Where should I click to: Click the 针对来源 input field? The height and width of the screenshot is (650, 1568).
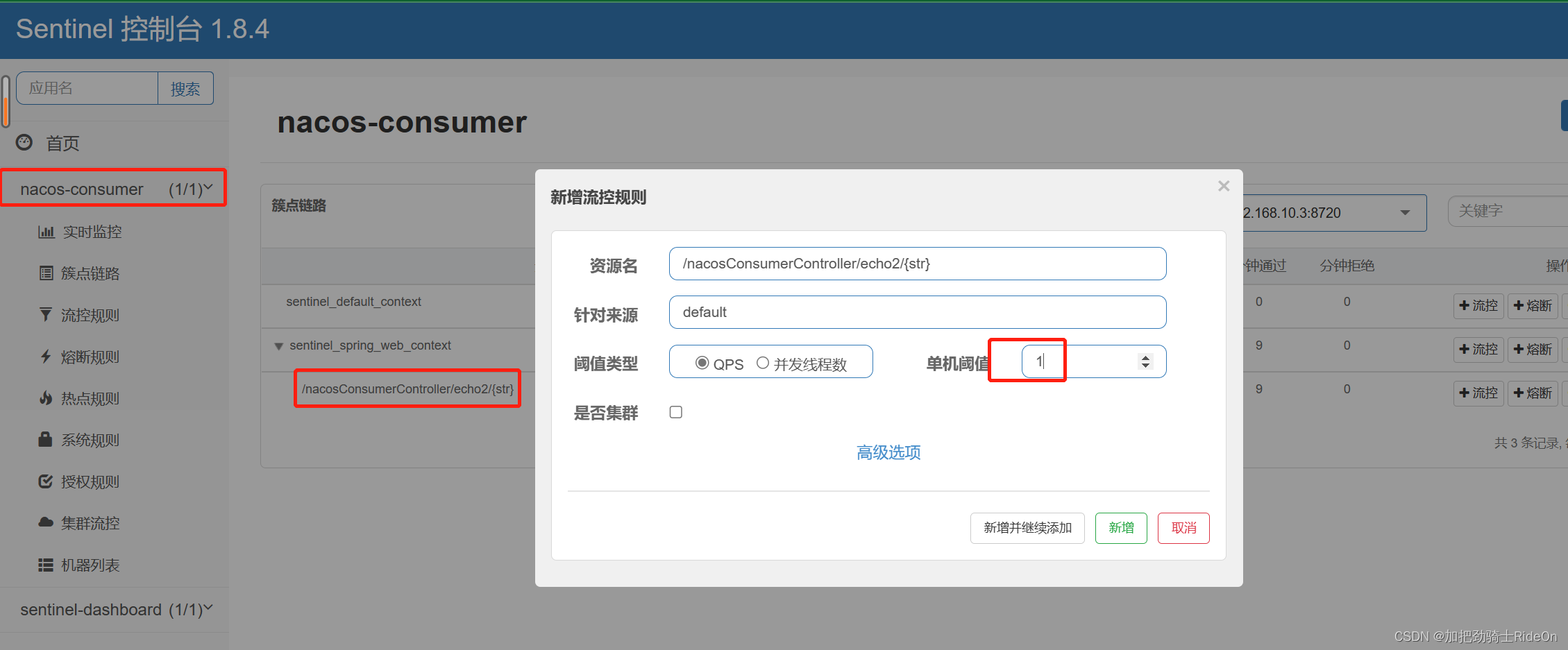click(918, 312)
